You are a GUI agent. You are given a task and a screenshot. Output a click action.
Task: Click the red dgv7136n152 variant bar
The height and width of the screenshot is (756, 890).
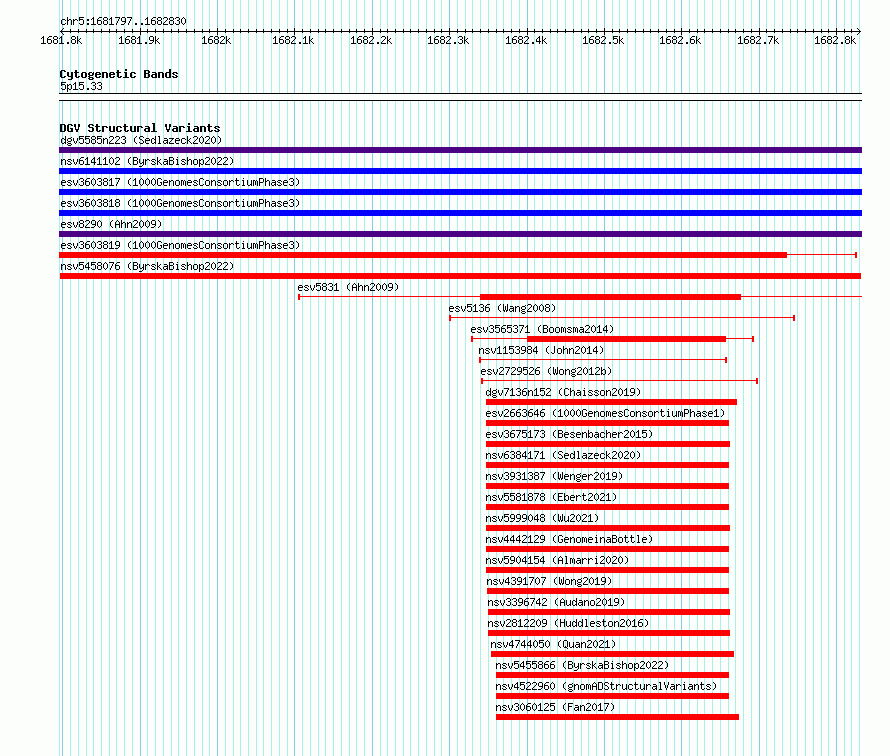click(611, 402)
